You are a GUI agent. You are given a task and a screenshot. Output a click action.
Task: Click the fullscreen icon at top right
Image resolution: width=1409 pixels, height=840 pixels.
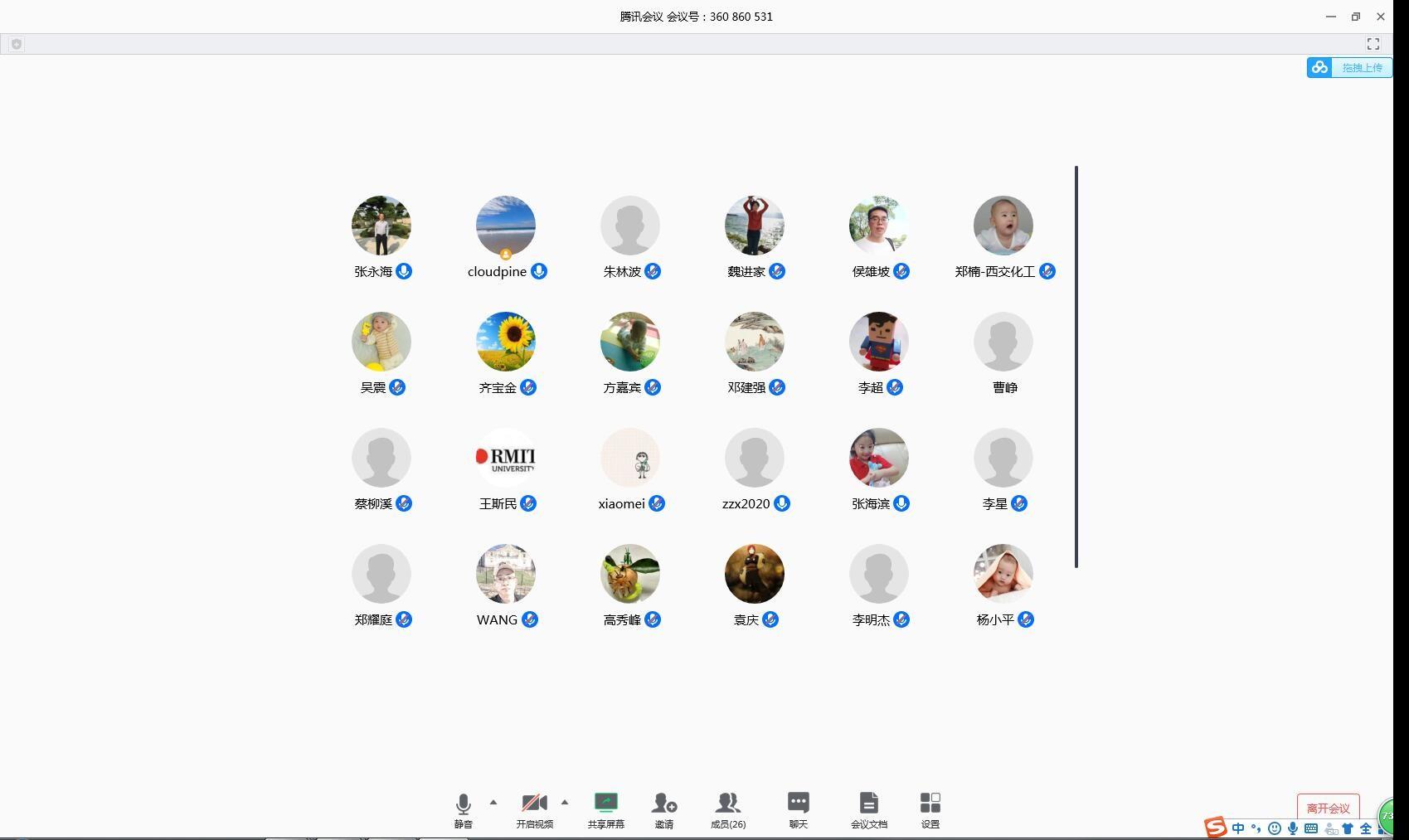click(x=1373, y=44)
